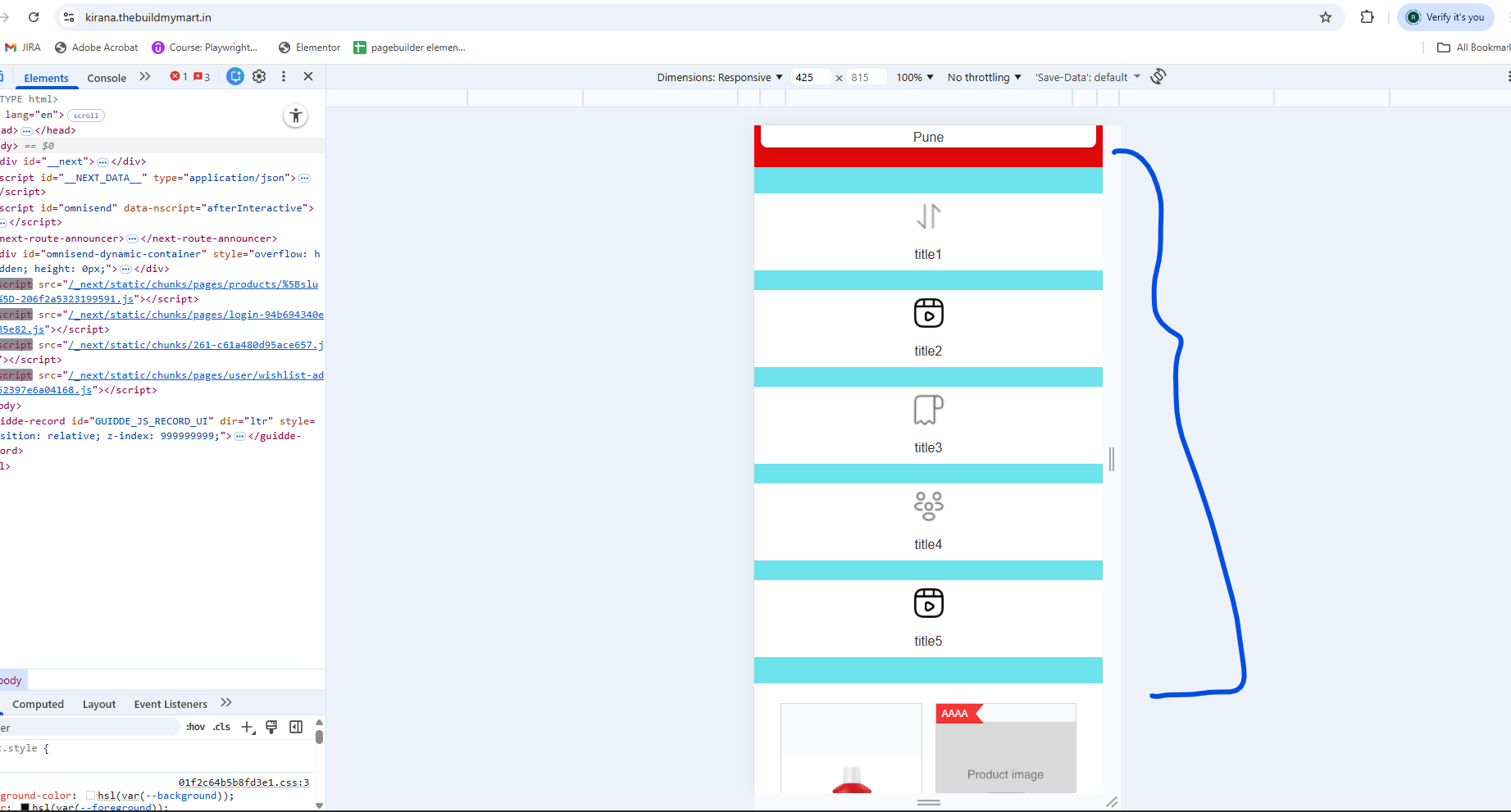
Task: Open DevTools settings gear
Action: tap(259, 76)
